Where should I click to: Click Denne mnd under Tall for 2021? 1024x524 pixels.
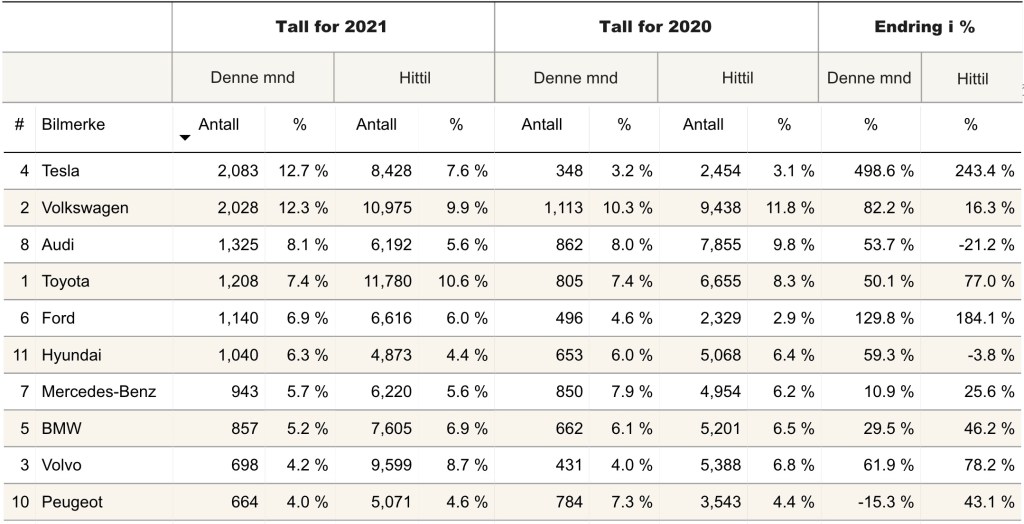point(252,78)
